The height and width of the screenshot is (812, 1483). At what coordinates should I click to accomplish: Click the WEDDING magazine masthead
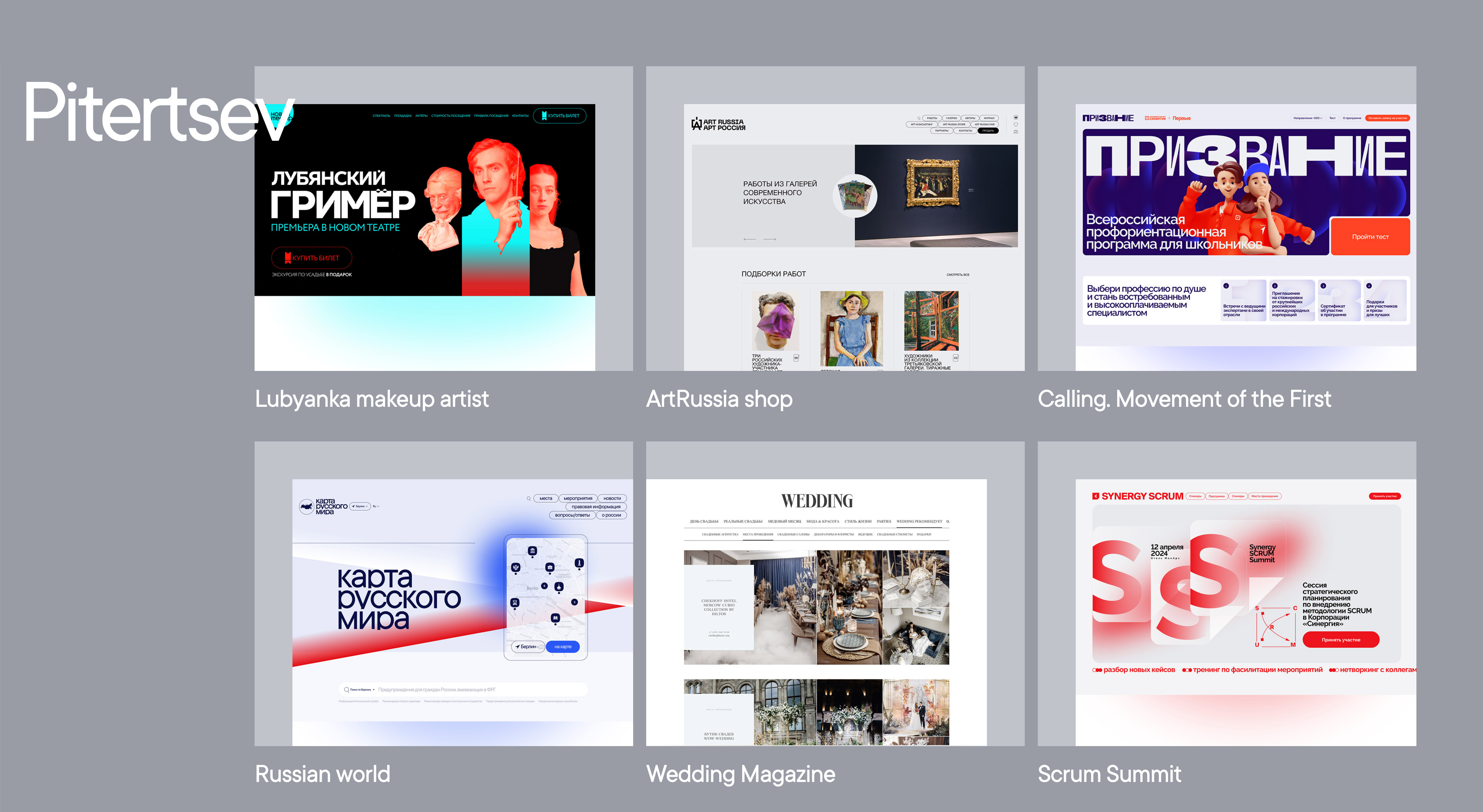pyautogui.click(x=816, y=501)
